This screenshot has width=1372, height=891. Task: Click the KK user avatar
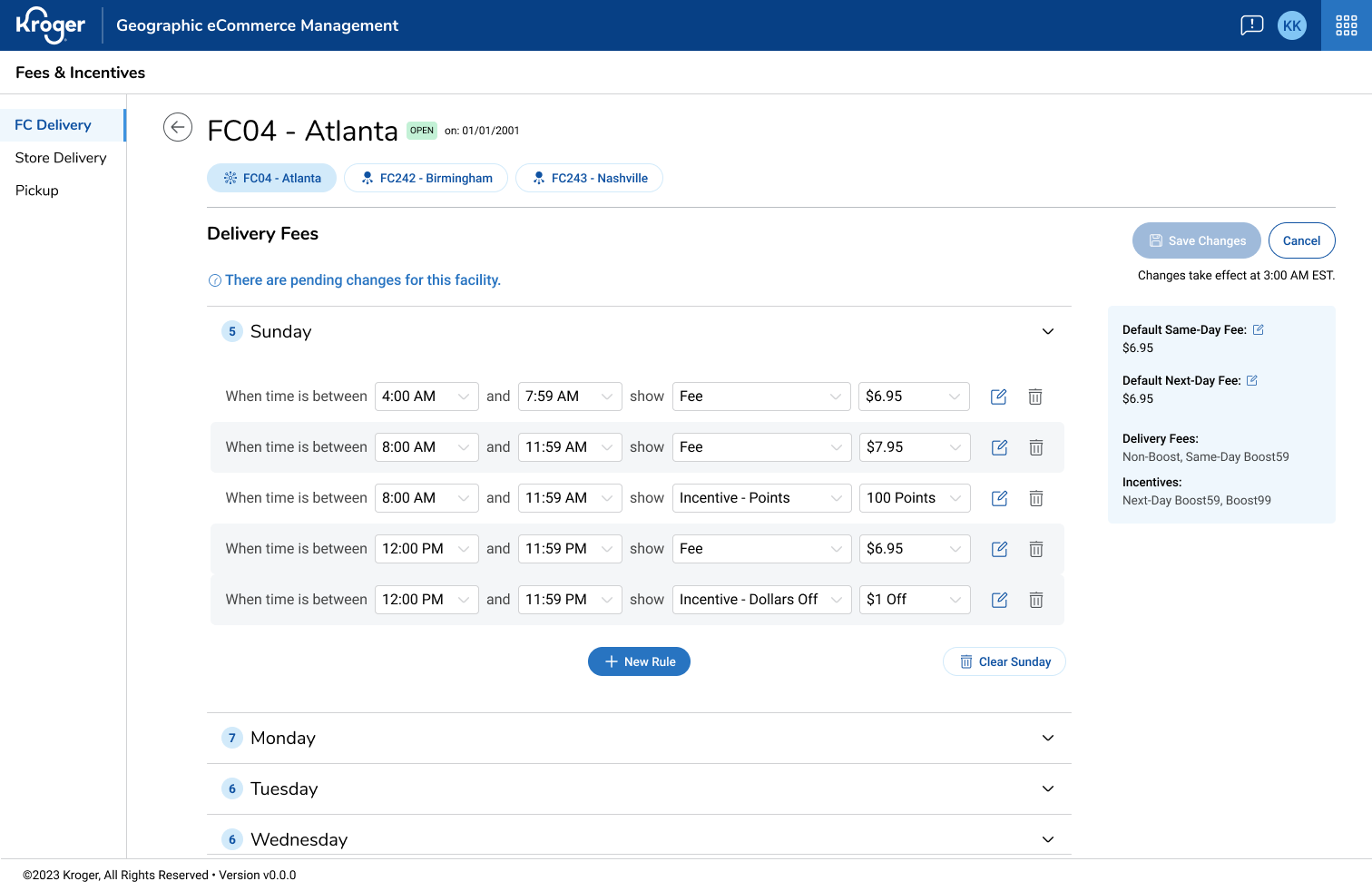(1291, 25)
